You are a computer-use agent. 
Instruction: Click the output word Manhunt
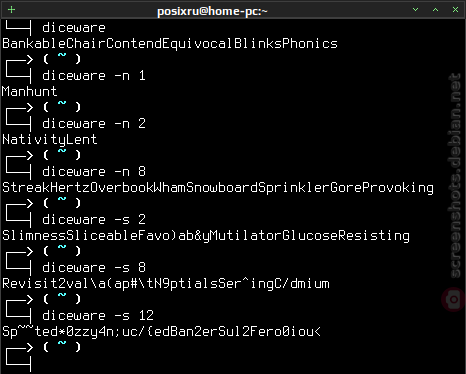click(29, 91)
